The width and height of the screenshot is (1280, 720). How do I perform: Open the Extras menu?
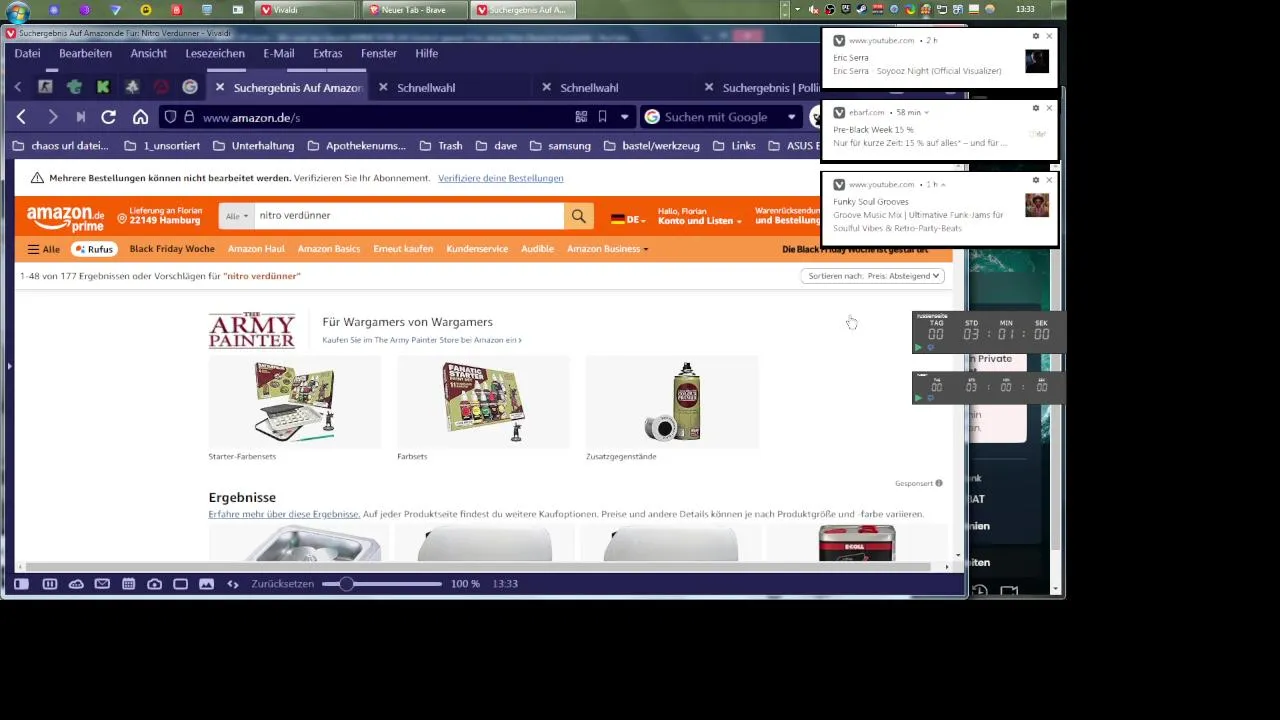pos(327,53)
